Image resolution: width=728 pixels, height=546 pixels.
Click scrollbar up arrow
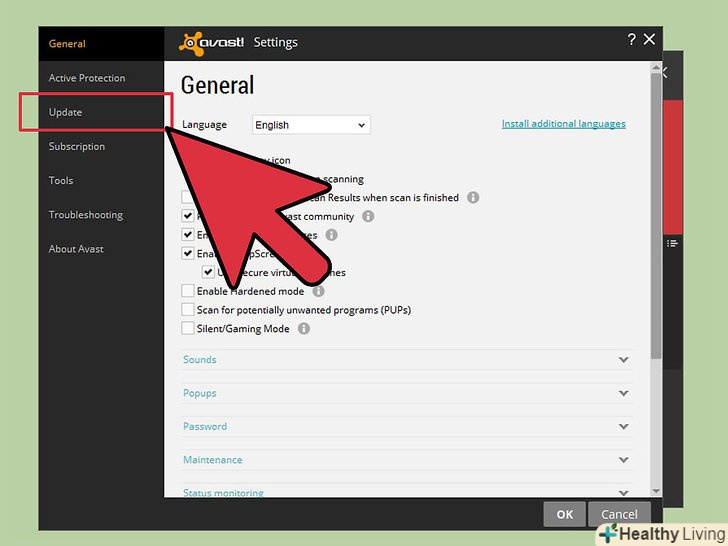[656, 68]
